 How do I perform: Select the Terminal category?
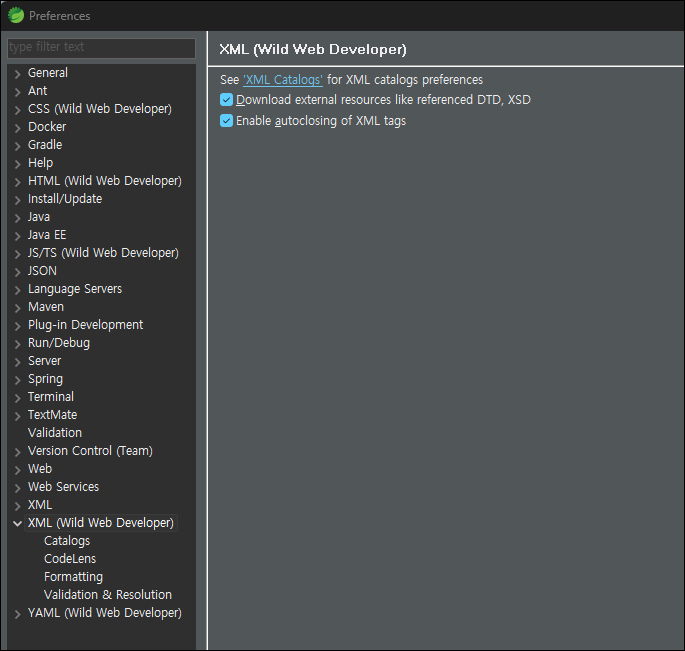(x=51, y=397)
